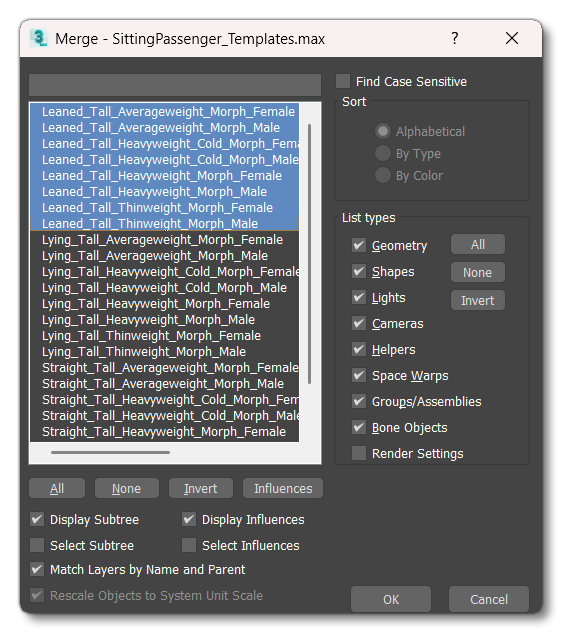Select Lying_Tall_Thinweight_Morph_Male entry
Image resolution: width=562 pixels, height=633 pixels.
click(165, 352)
